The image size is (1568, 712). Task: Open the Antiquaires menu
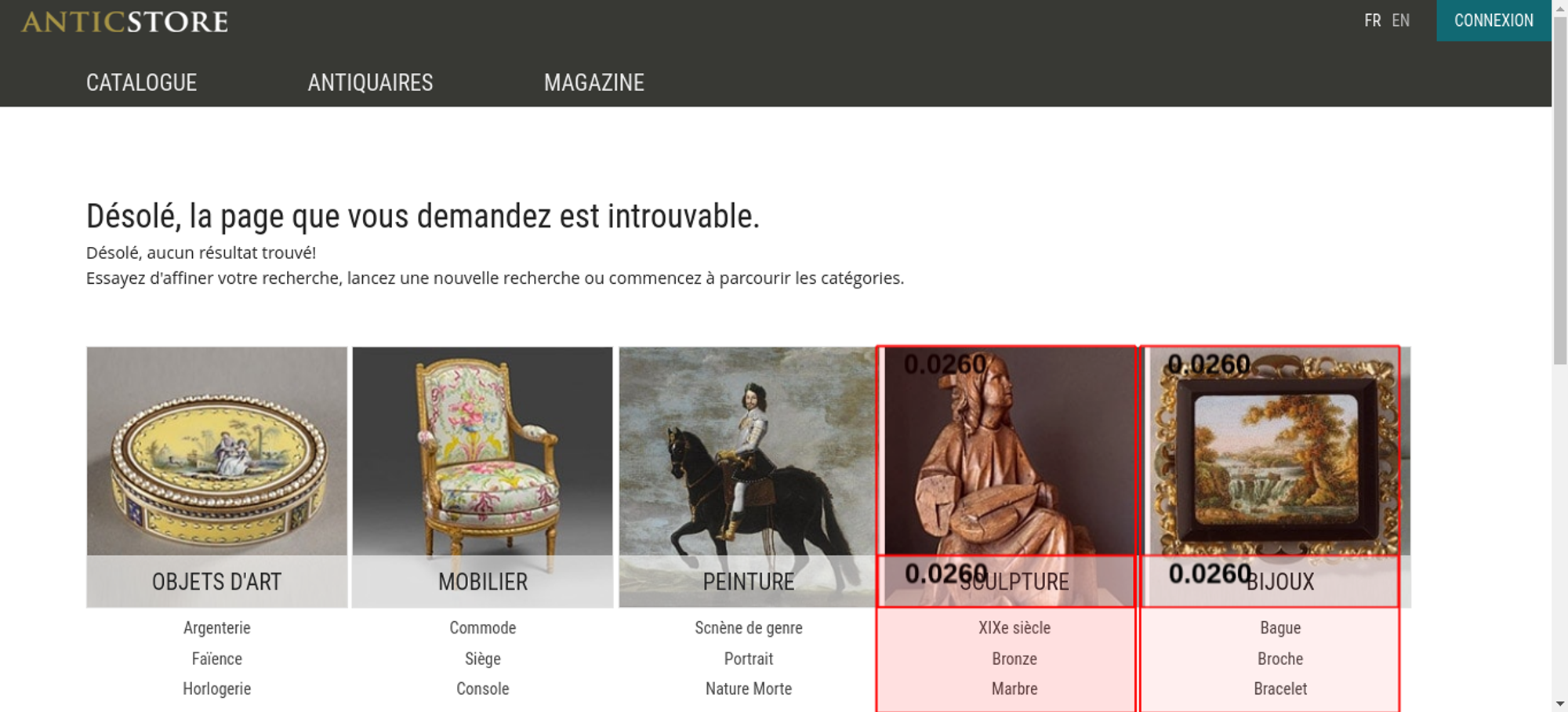[370, 82]
